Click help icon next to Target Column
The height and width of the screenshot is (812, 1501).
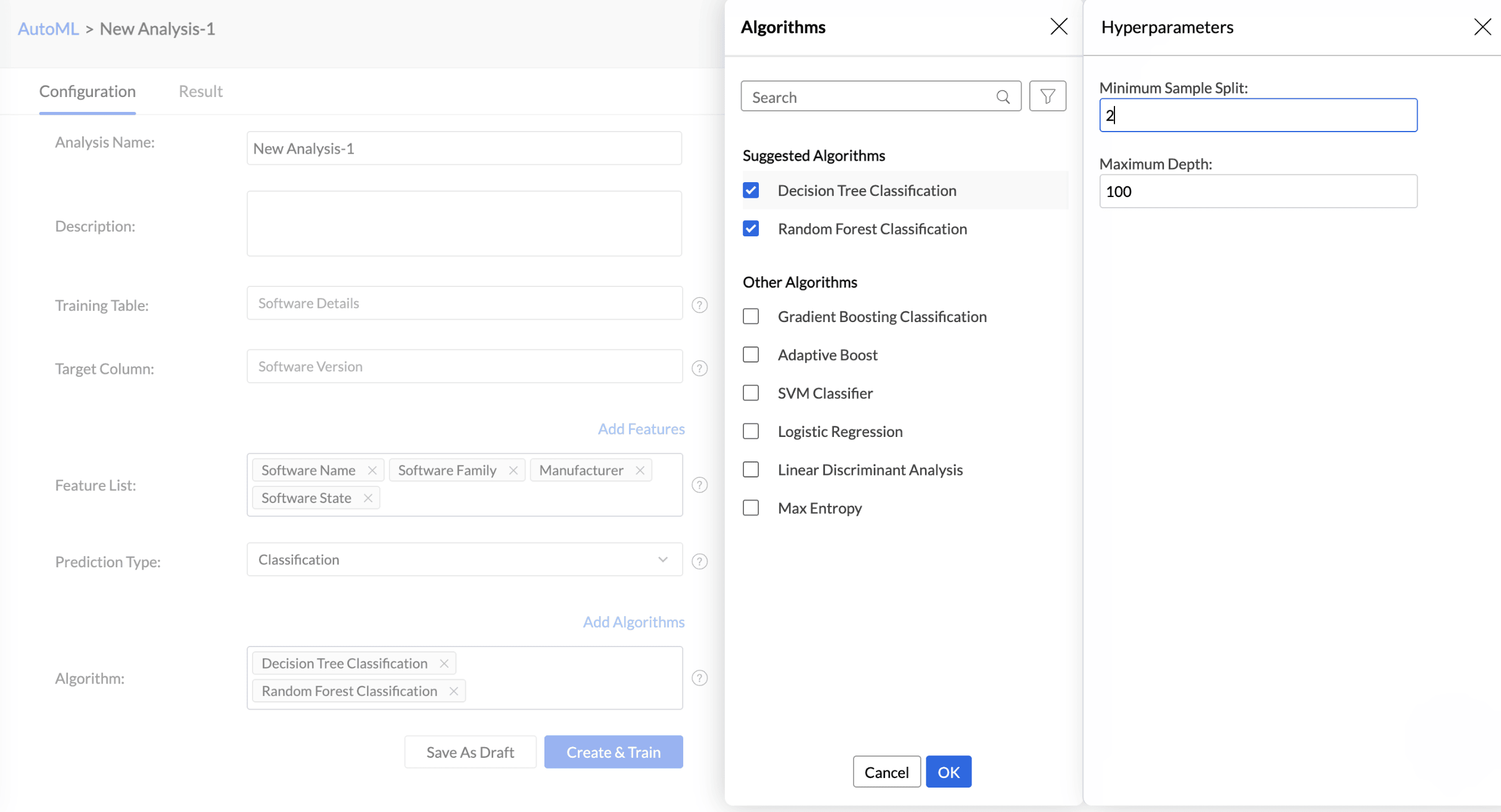[699, 368]
